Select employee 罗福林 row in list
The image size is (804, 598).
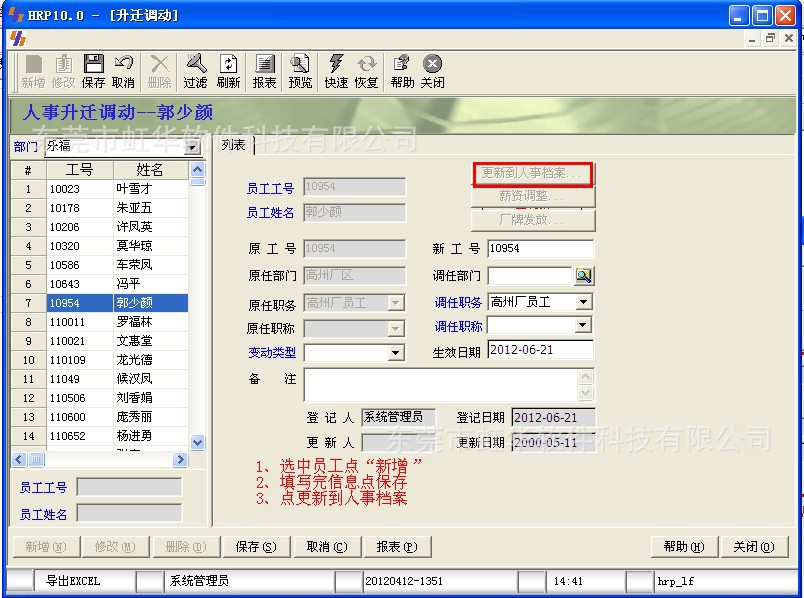point(133,322)
